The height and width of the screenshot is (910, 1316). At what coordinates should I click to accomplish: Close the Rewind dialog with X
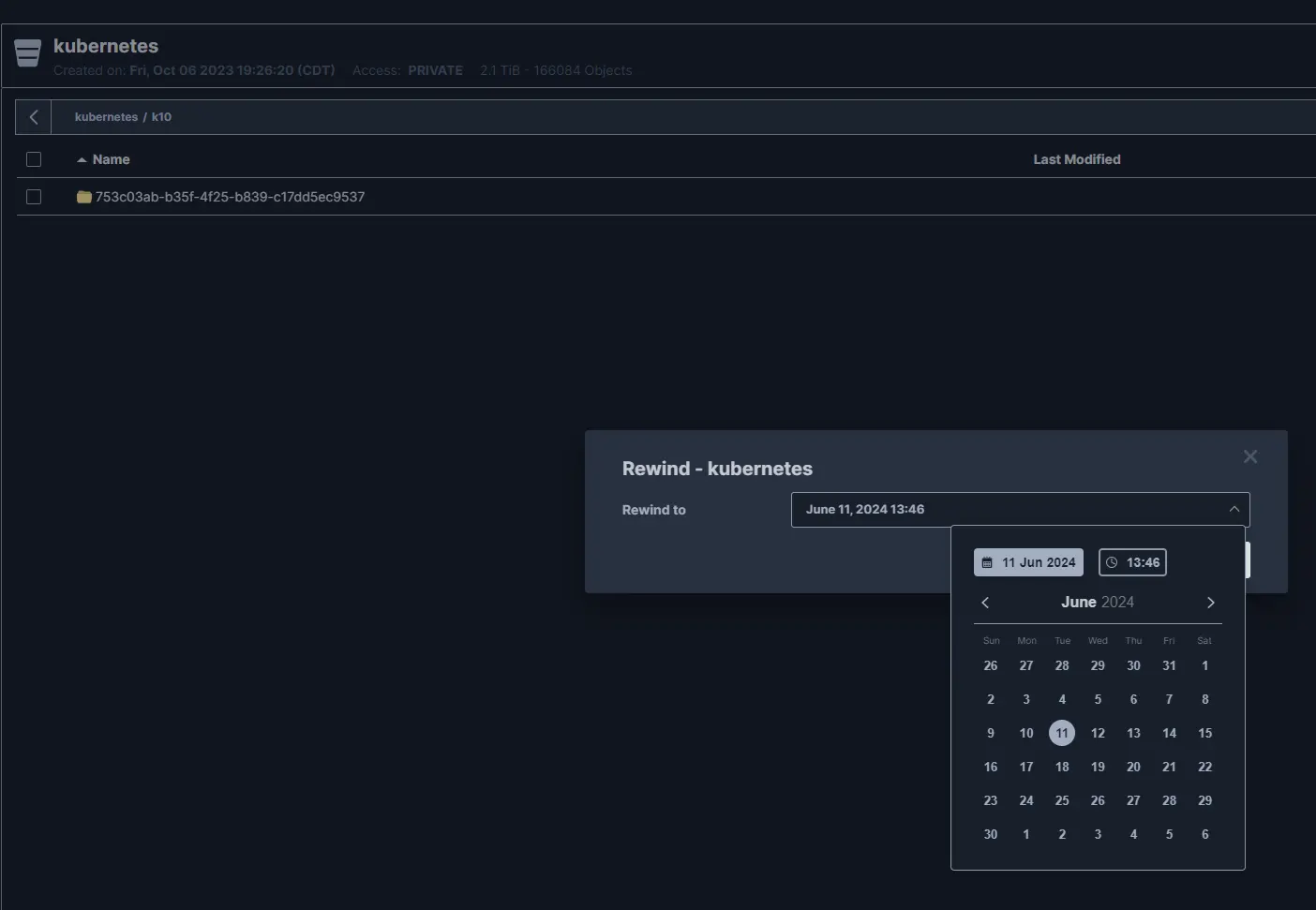pos(1249,456)
